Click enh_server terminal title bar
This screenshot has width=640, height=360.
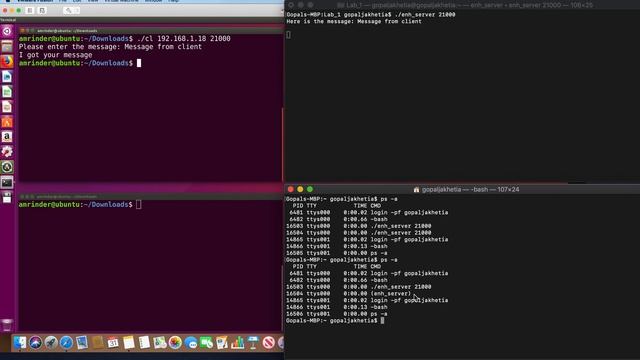(x=462, y=5)
